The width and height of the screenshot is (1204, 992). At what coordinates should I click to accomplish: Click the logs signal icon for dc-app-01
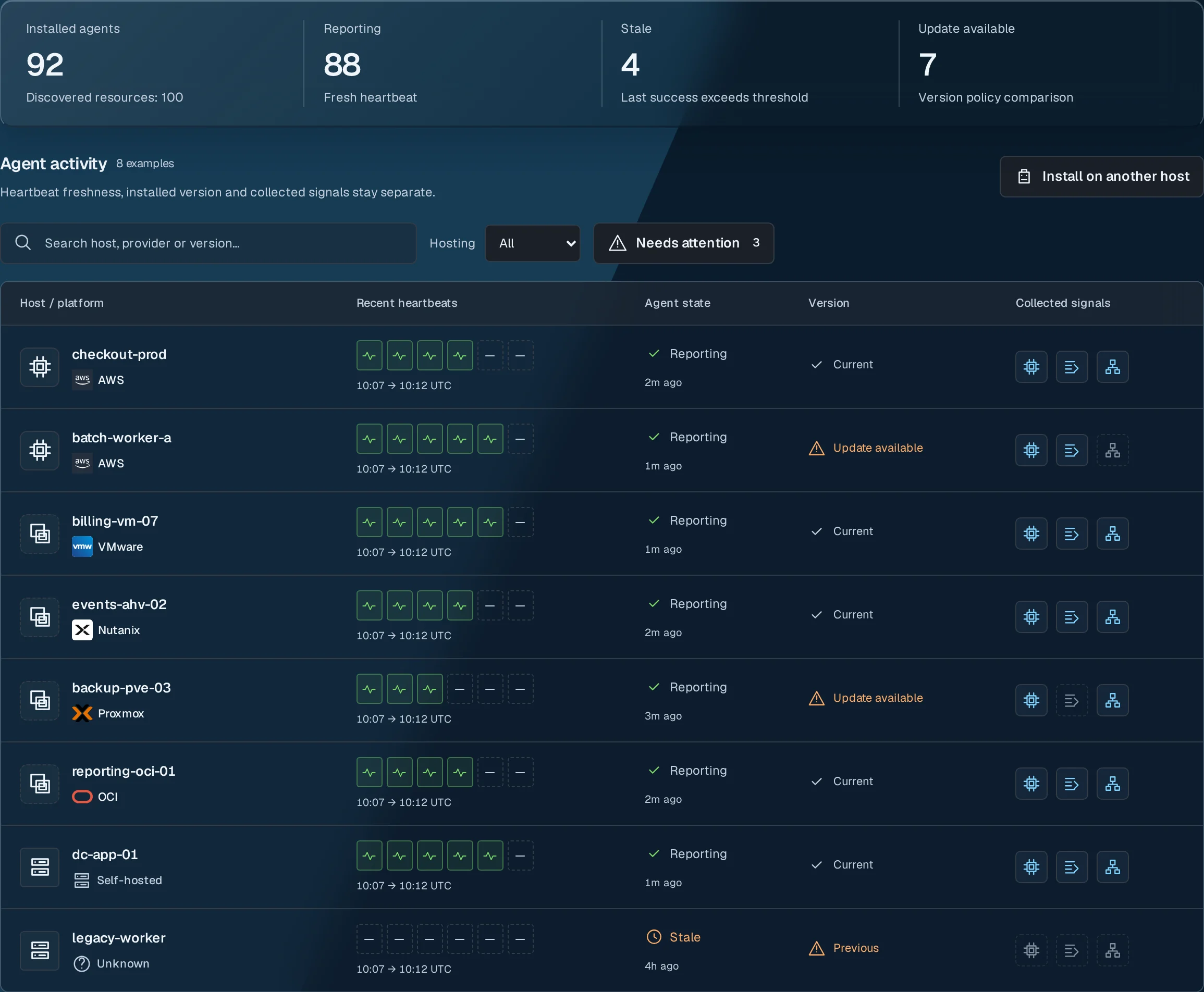tap(1072, 867)
